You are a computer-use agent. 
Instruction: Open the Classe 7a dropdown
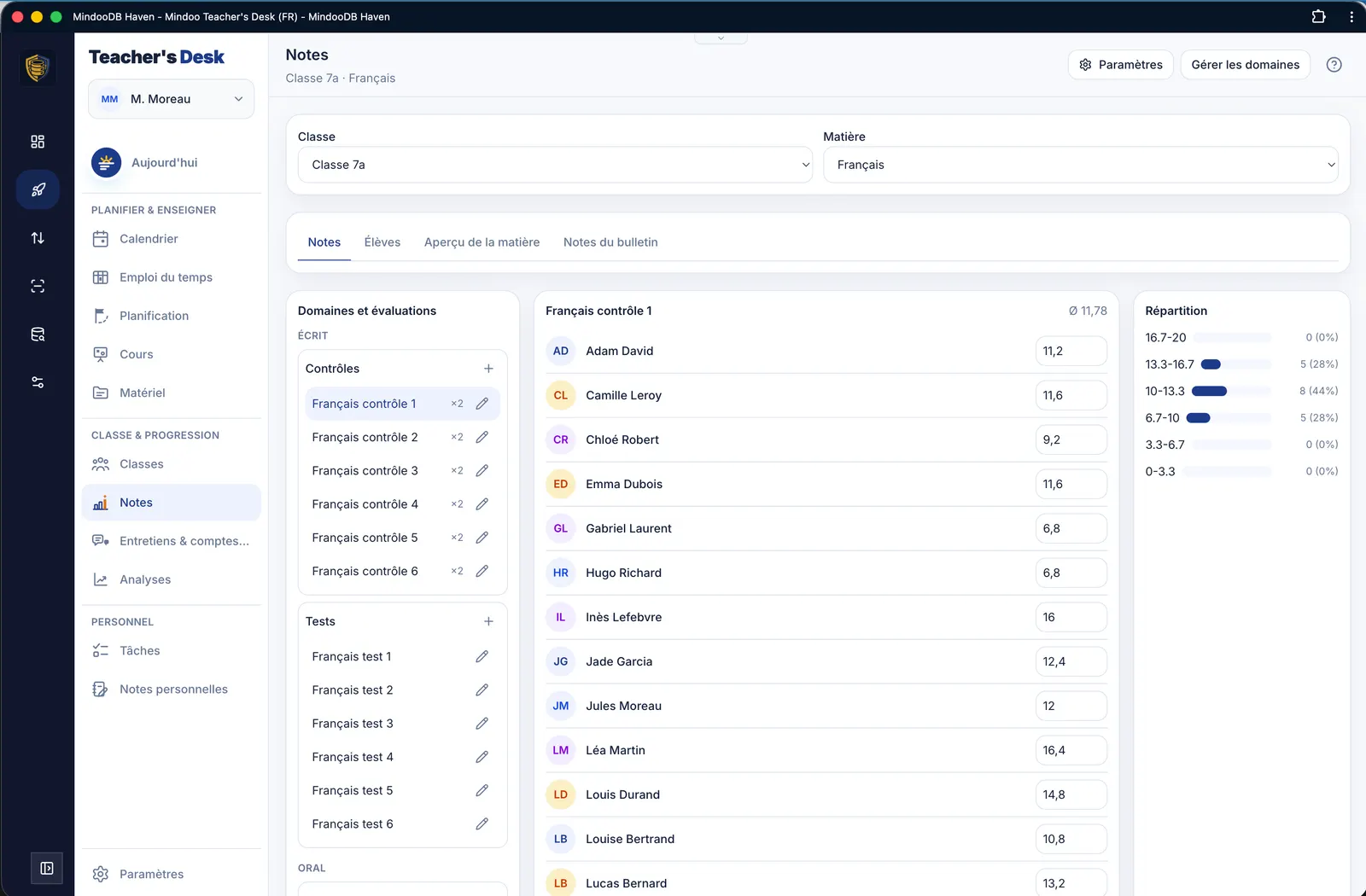(x=555, y=165)
